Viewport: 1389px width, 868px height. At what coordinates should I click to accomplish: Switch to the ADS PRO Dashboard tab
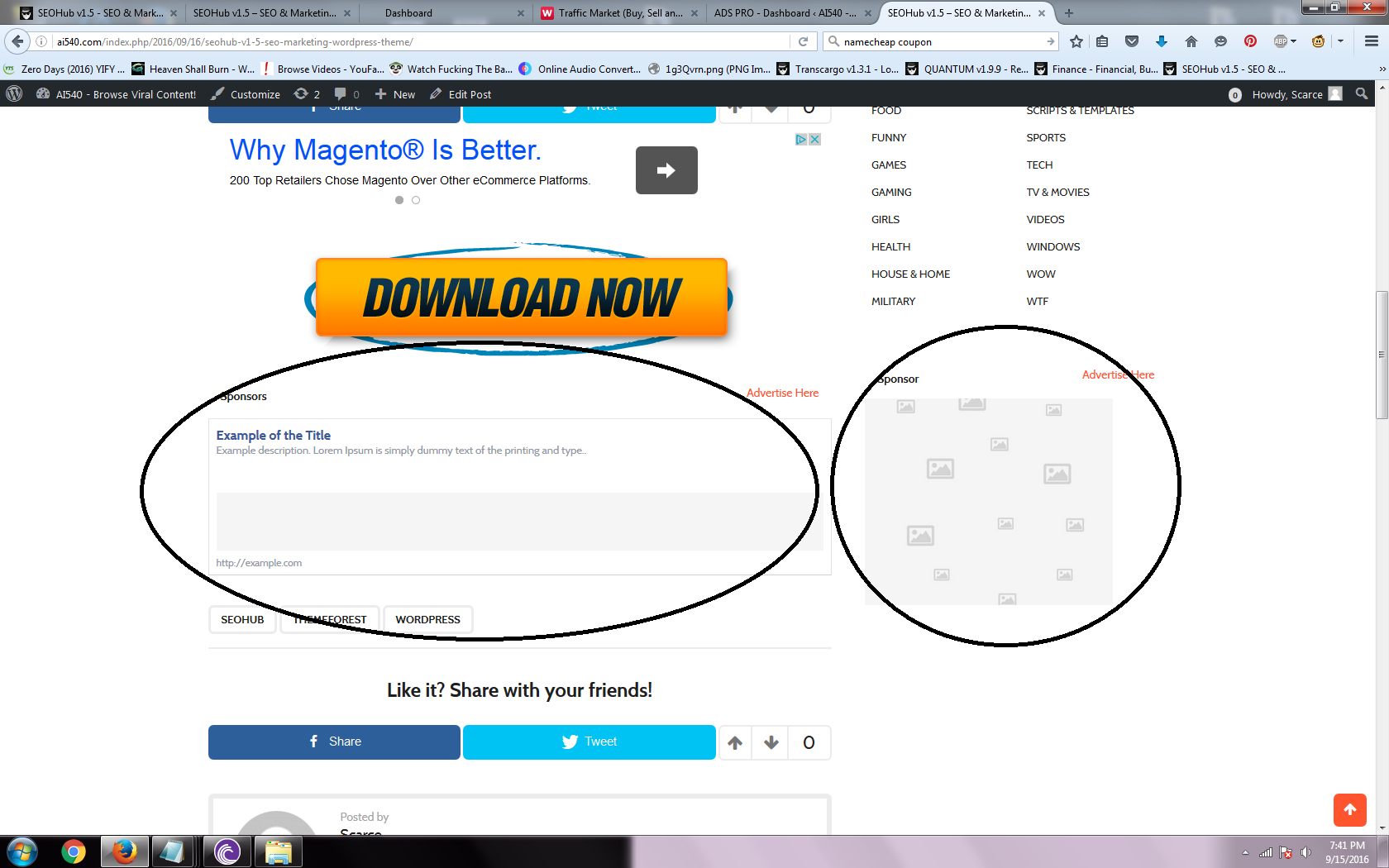(792, 12)
